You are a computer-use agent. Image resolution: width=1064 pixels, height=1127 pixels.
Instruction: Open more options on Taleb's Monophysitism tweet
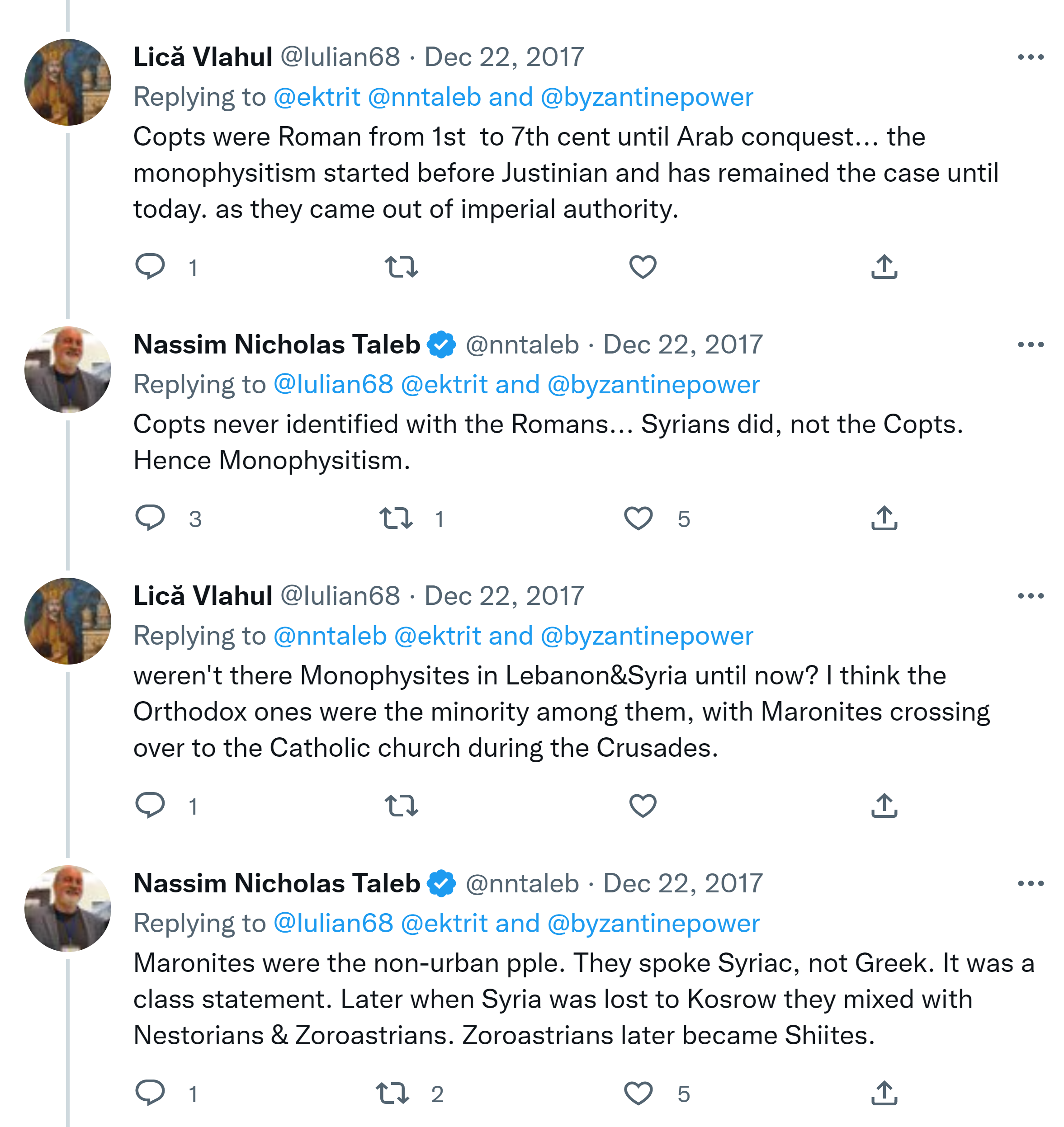1031,344
